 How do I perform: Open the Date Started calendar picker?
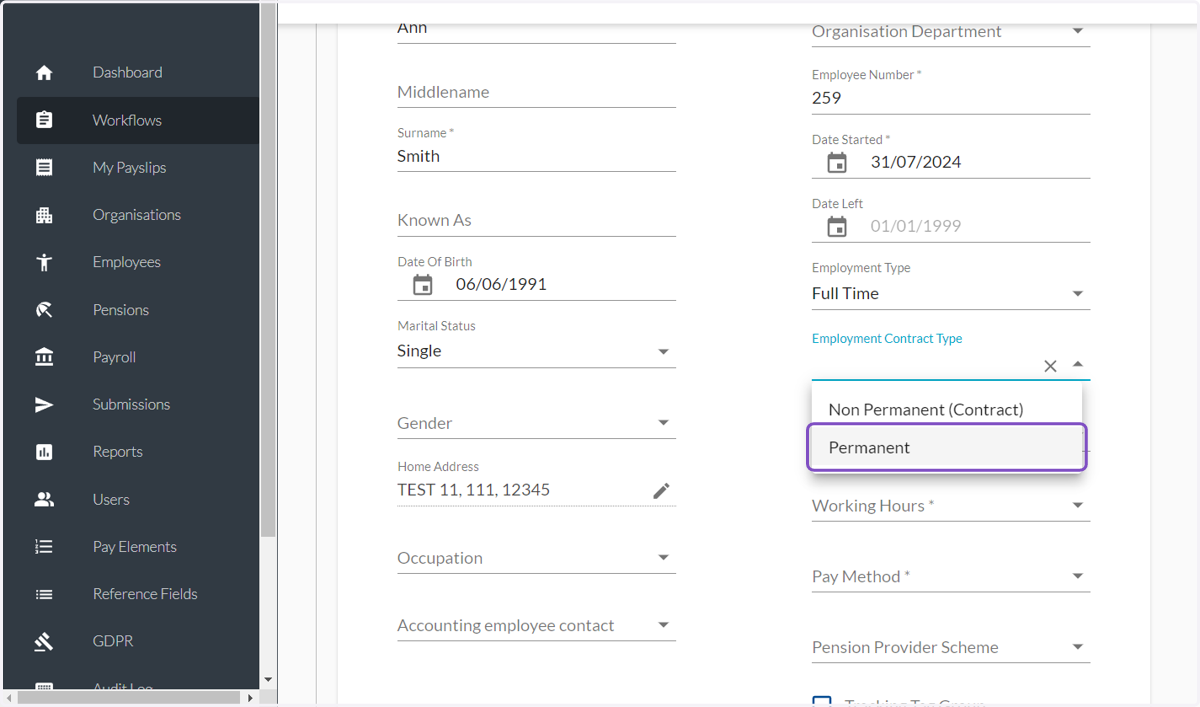click(x=837, y=163)
